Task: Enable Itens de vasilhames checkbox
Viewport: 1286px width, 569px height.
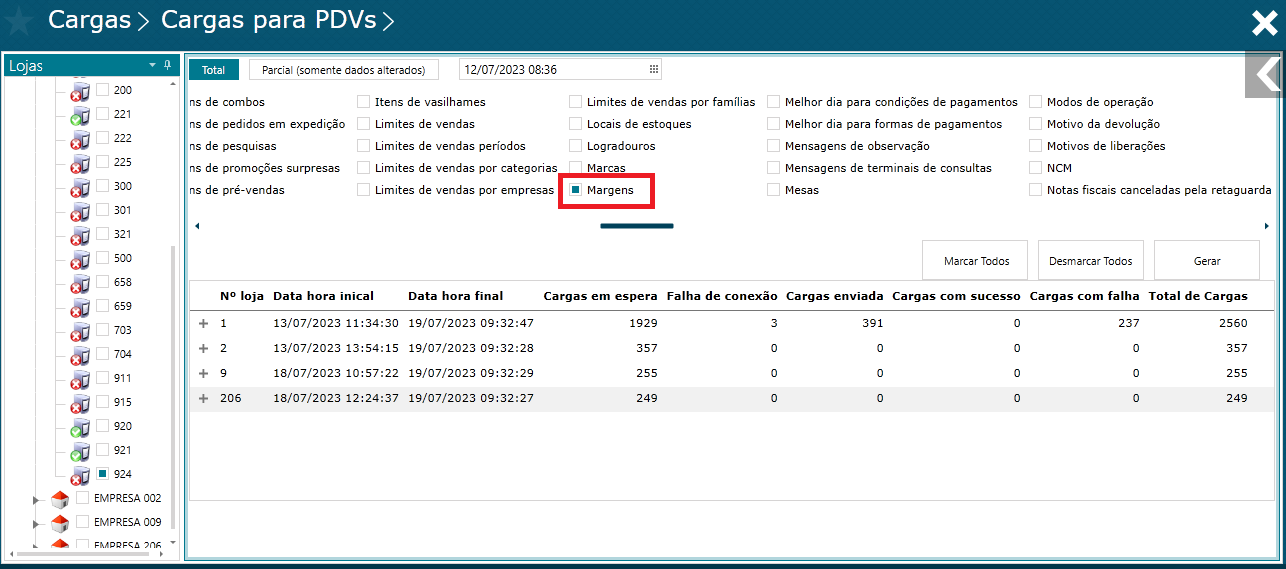Action: pos(364,102)
